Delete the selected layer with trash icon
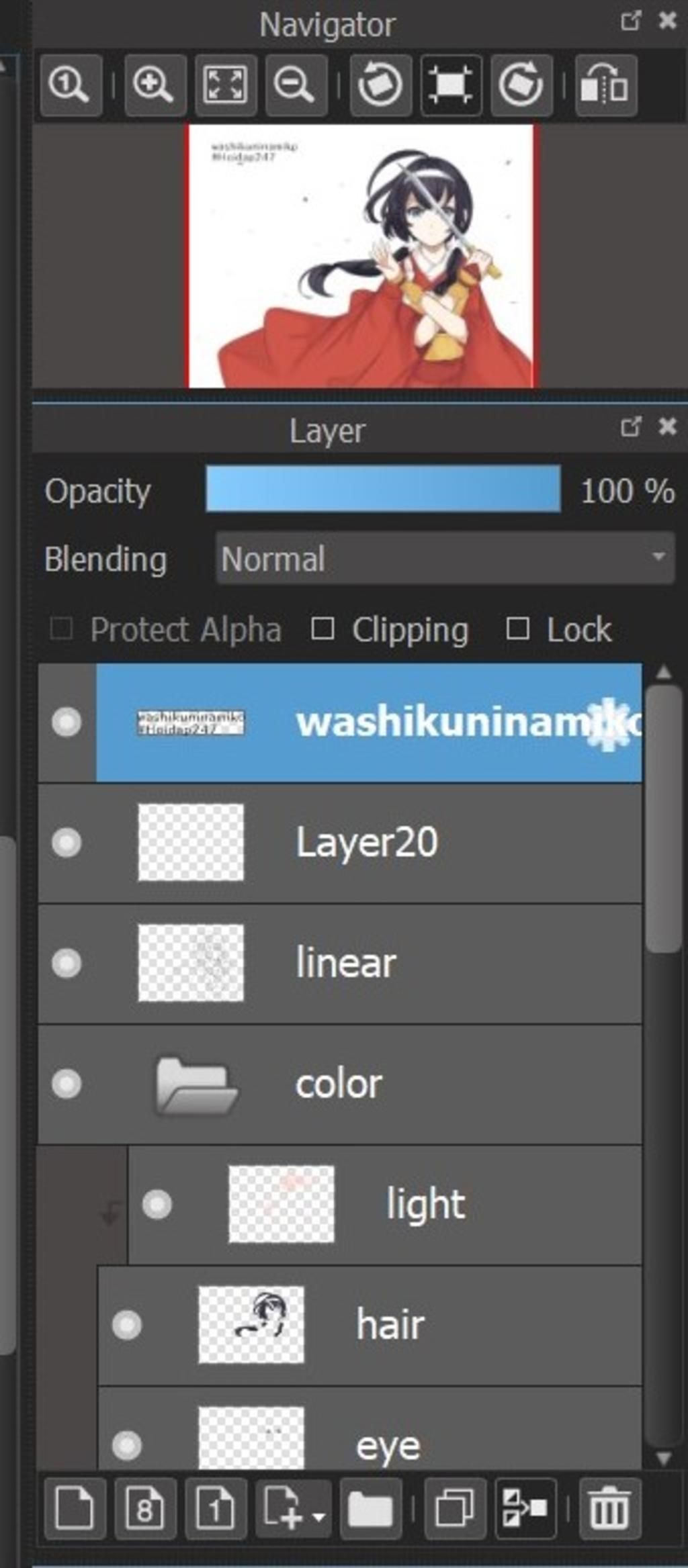Screen dimensions: 688x1568 609,1508
